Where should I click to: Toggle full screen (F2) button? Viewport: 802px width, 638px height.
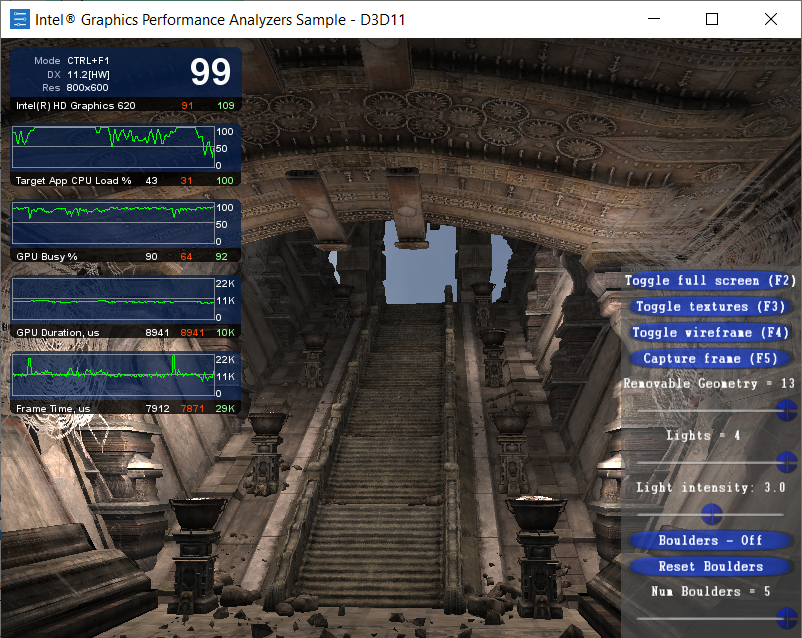710,281
